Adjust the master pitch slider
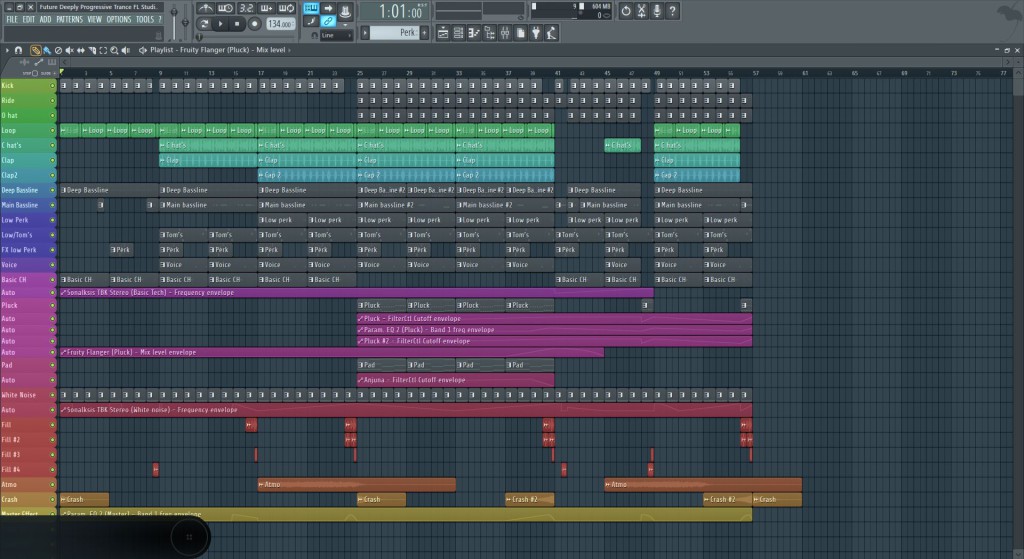The height and width of the screenshot is (559, 1024). 185,21
